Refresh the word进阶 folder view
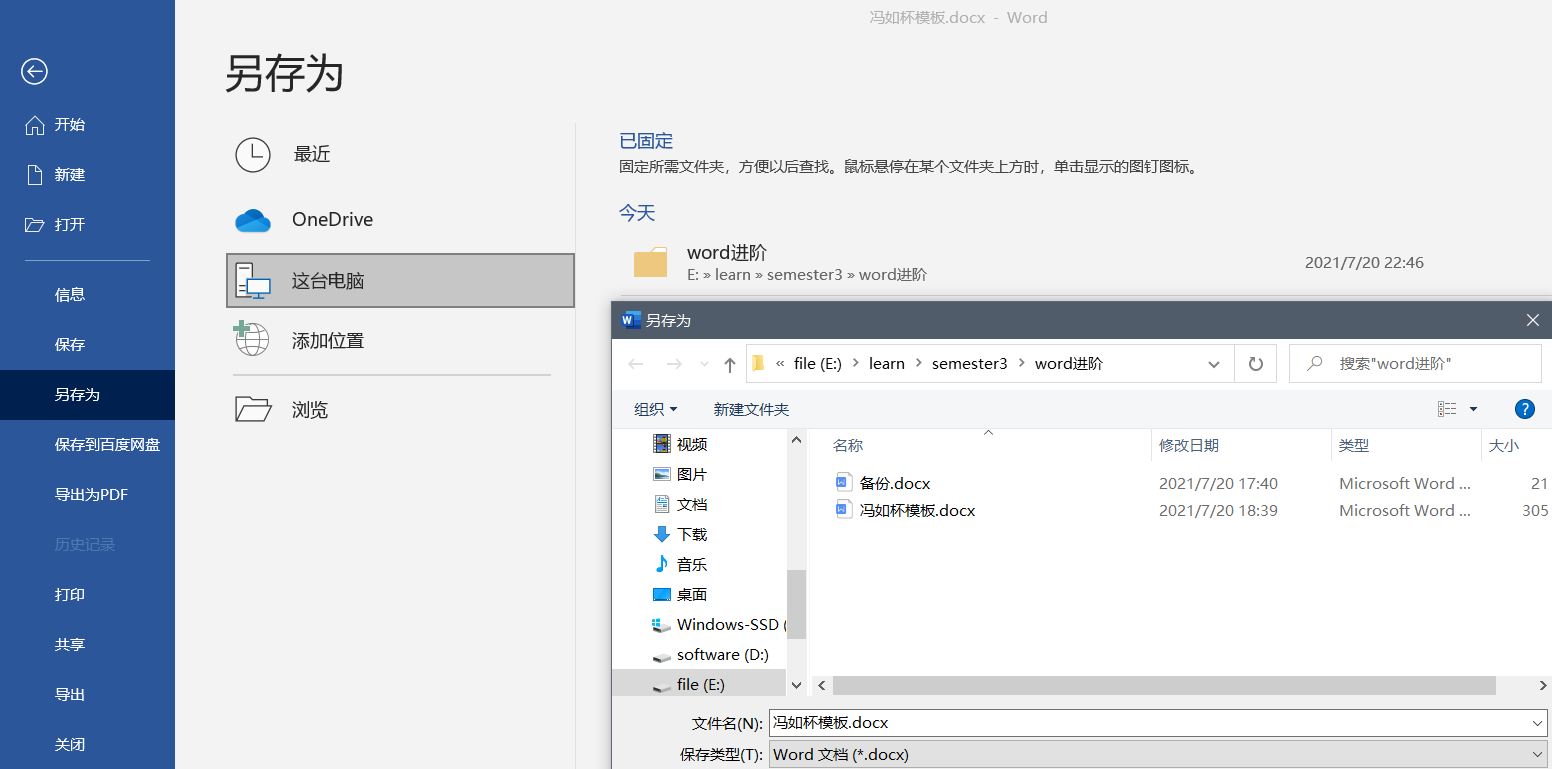This screenshot has width=1552, height=769. (1256, 364)
